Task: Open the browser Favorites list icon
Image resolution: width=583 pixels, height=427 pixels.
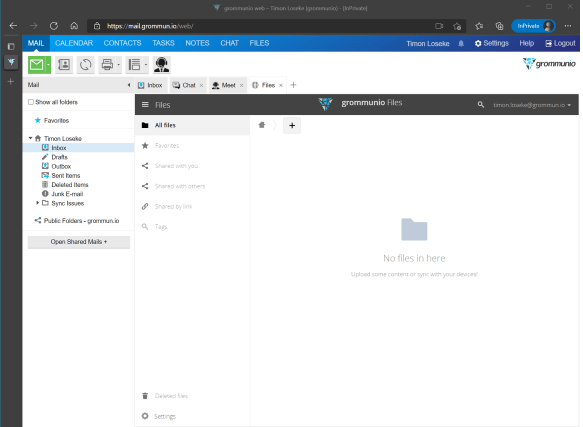Action: (479, 26)
